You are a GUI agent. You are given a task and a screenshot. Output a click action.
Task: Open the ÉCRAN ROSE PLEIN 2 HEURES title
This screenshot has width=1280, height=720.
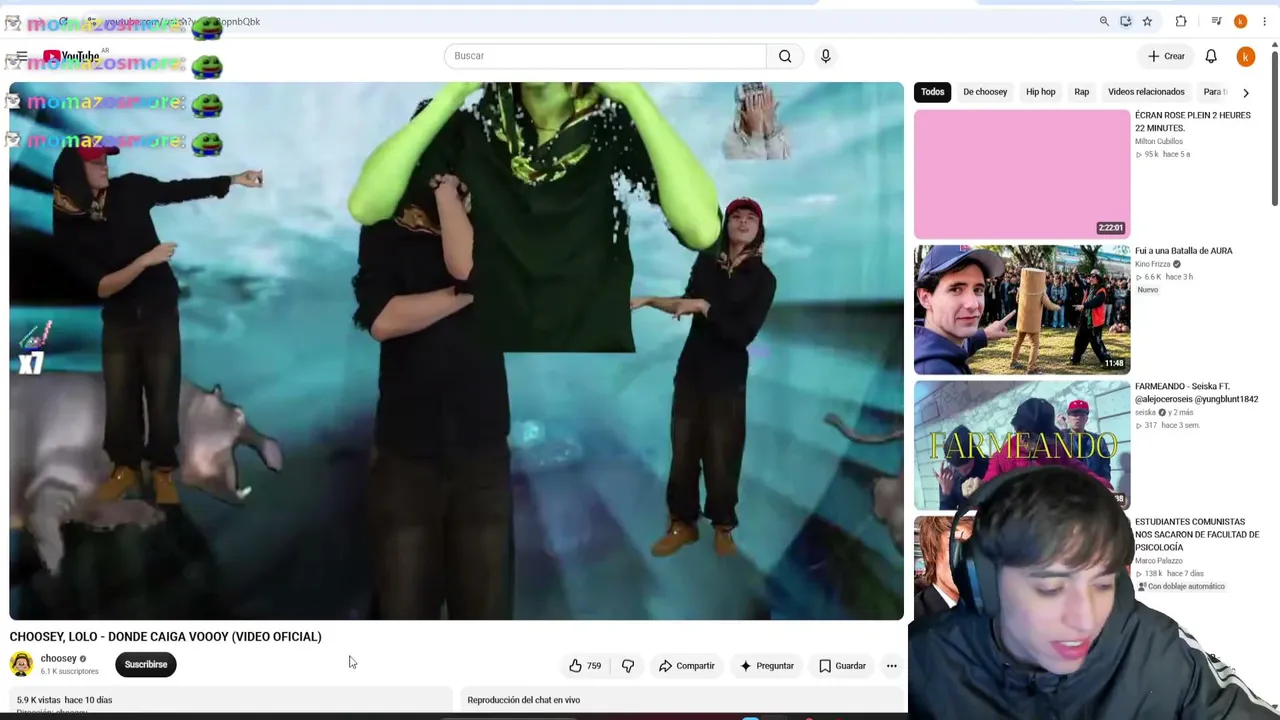(1192, 122)
